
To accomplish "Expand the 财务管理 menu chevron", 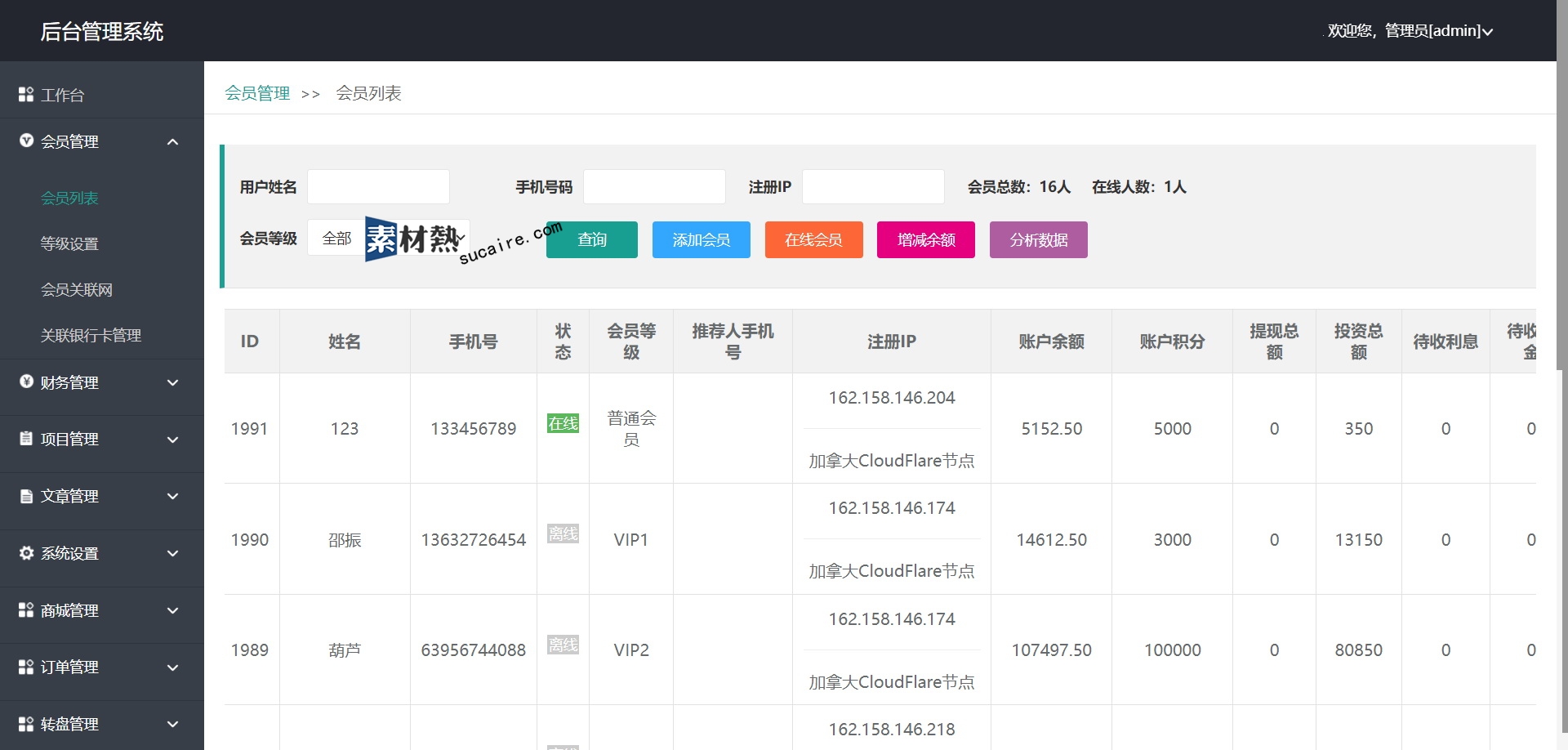I will (172, 382).
